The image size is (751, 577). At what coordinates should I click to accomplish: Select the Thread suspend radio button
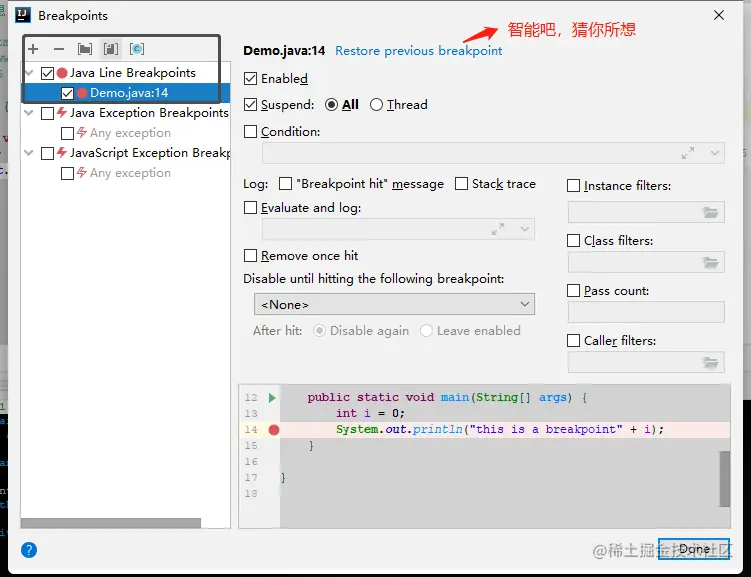coord(376,104)
